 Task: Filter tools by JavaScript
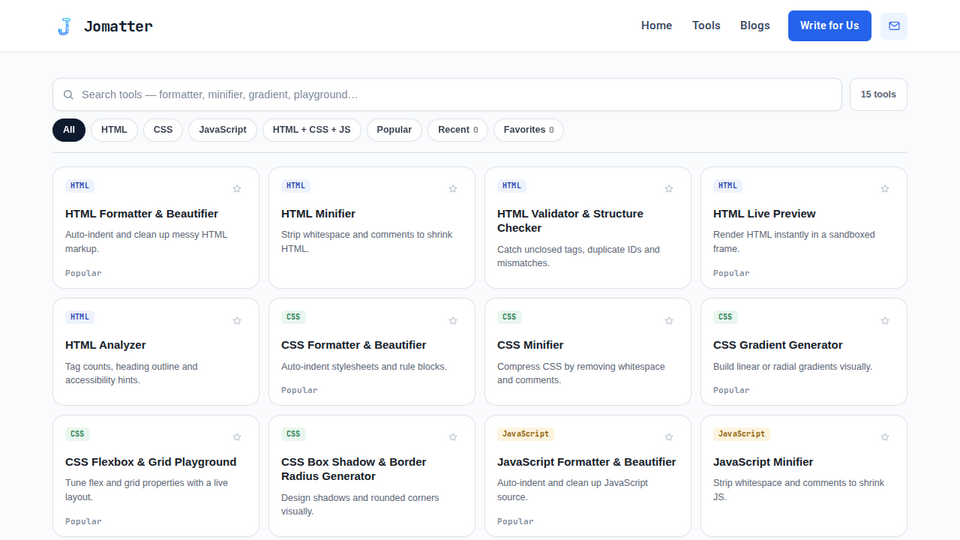tap(222, 130)
